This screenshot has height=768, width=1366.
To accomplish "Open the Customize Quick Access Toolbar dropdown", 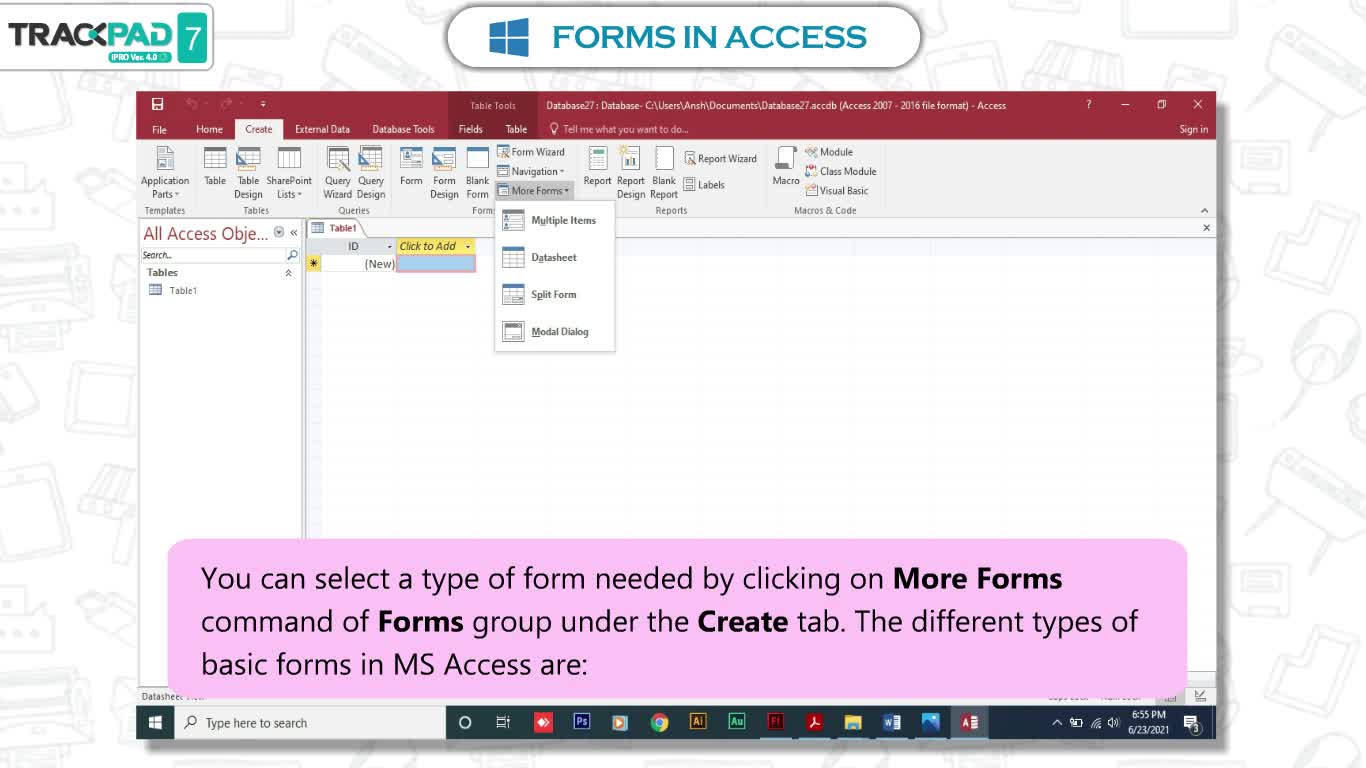I will pos(263,104).
